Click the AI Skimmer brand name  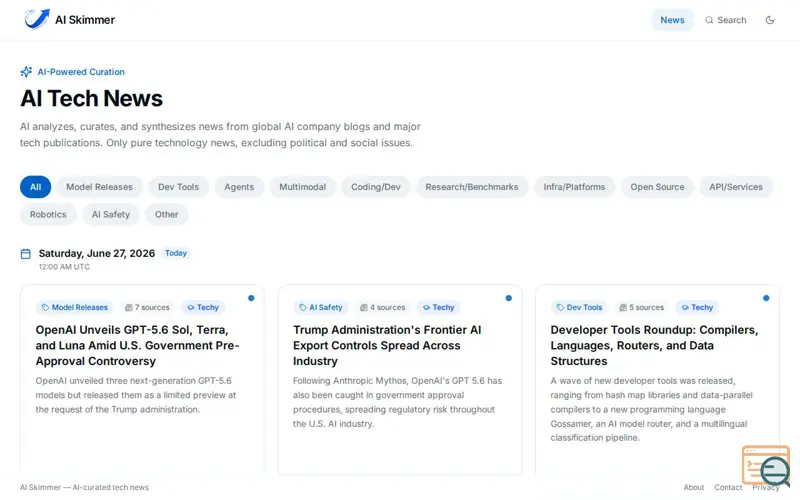click(85, 20)
